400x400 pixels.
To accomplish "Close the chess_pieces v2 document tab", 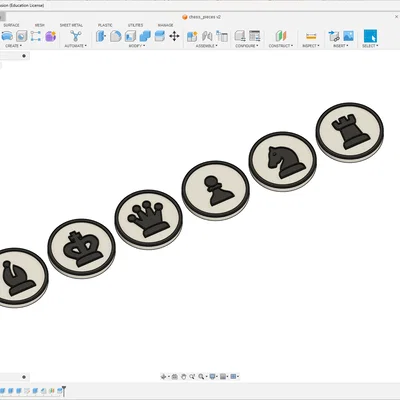I will coord(397,17).
